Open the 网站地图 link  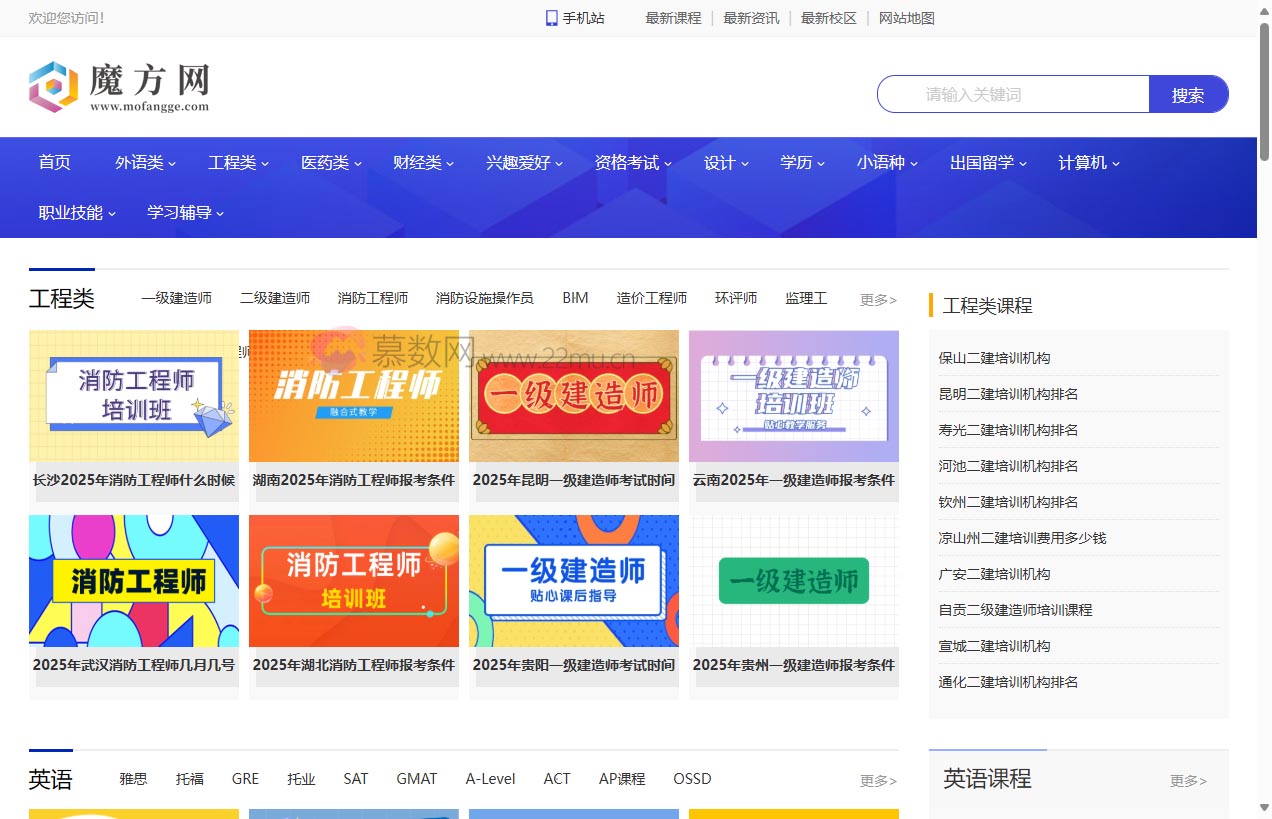point(906,18)
